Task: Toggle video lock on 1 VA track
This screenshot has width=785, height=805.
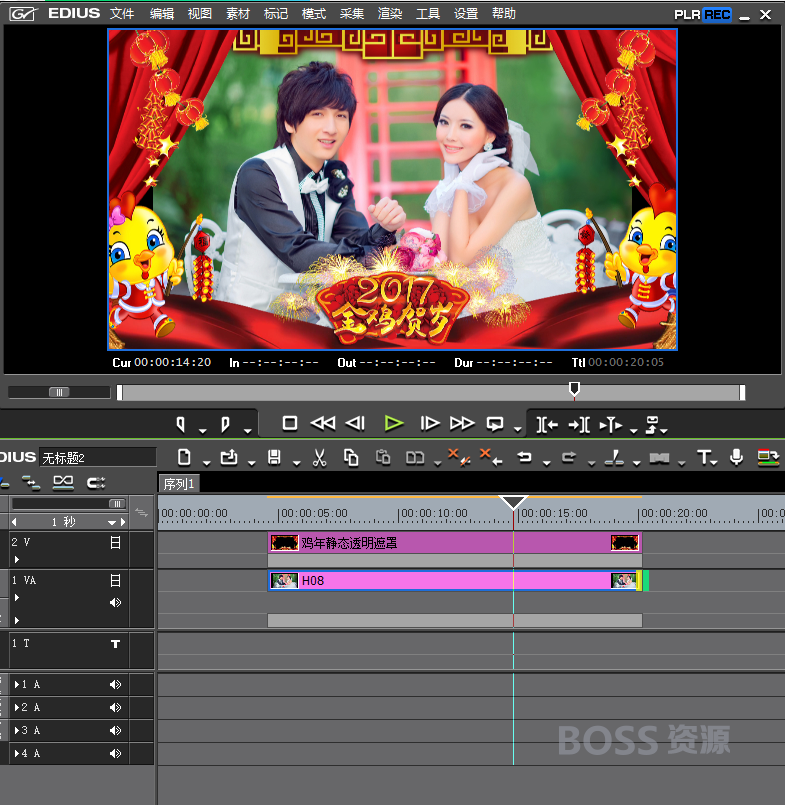Action: tap(116, 581)
